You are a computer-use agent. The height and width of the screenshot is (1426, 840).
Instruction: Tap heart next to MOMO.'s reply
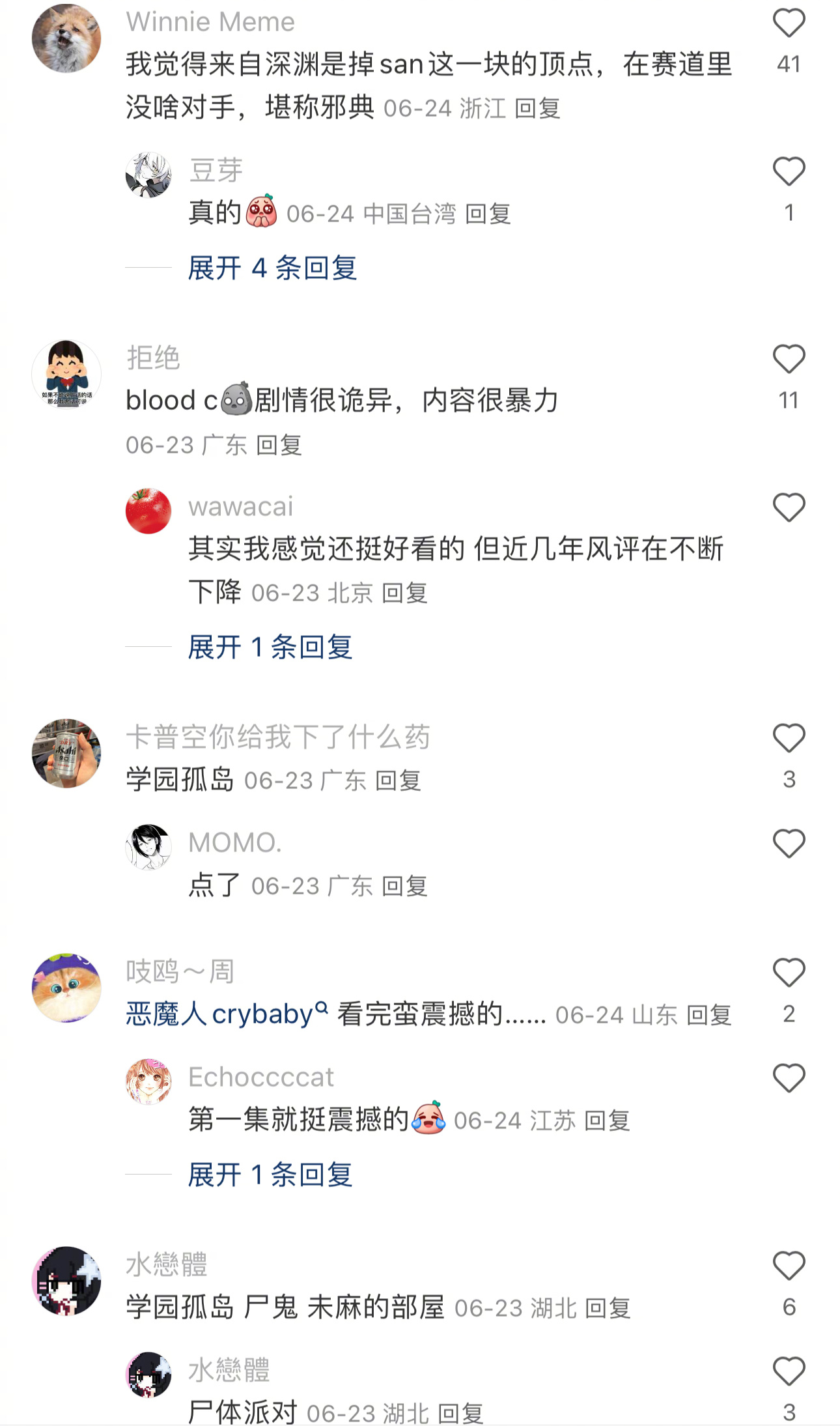789,844
